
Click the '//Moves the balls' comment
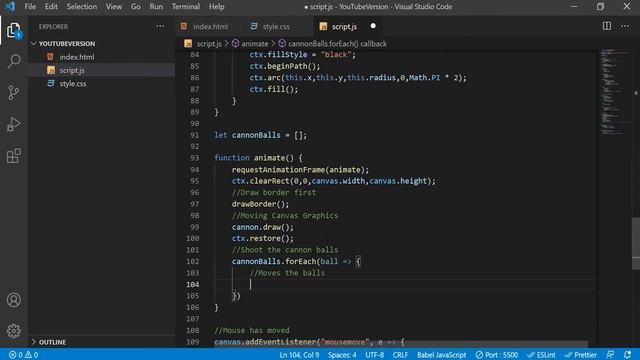[x=287, y=273]
